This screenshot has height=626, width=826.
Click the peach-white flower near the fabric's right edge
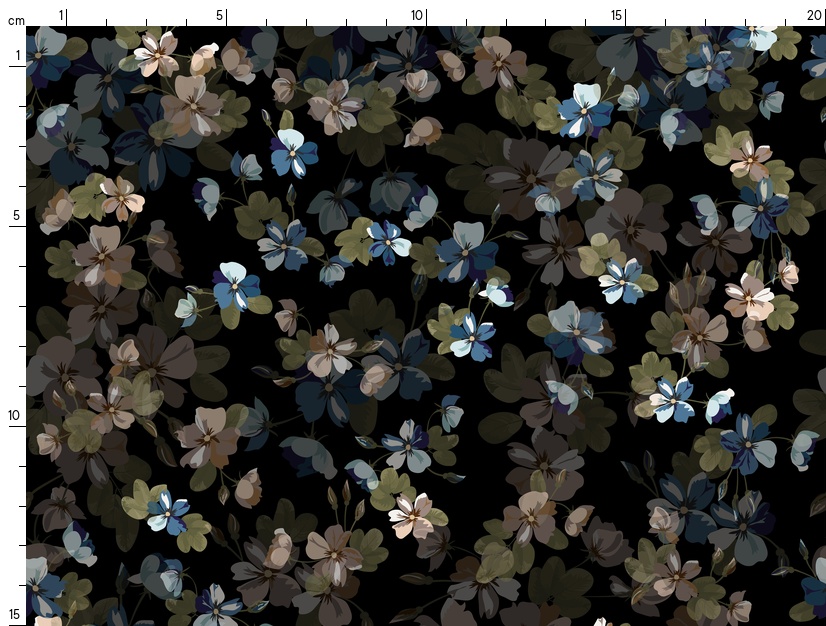(x=748, y=296)
